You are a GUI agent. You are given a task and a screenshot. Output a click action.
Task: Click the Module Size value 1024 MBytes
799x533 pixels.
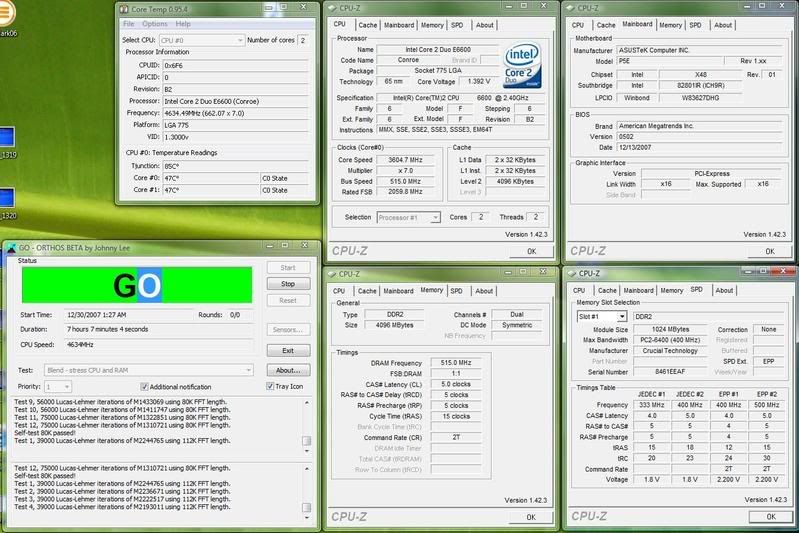point(670,329)
